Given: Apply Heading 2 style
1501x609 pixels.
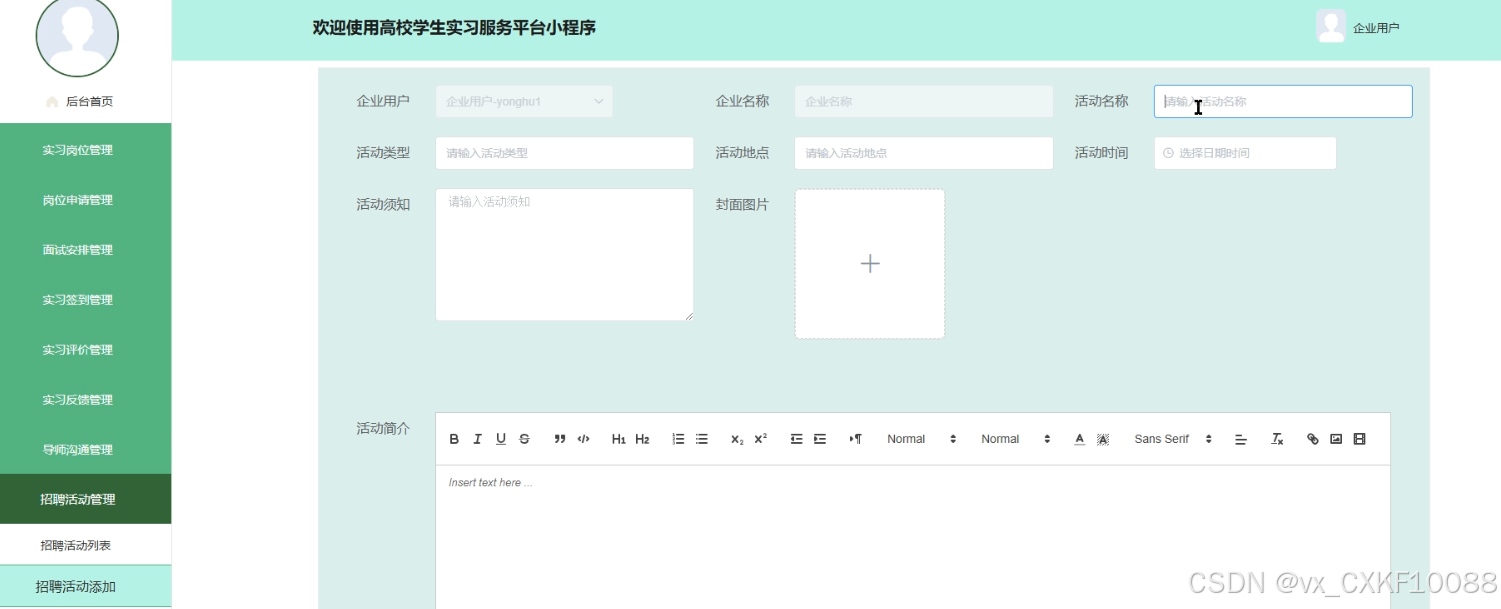Looking at the screenshot, I should click(643, 439).
